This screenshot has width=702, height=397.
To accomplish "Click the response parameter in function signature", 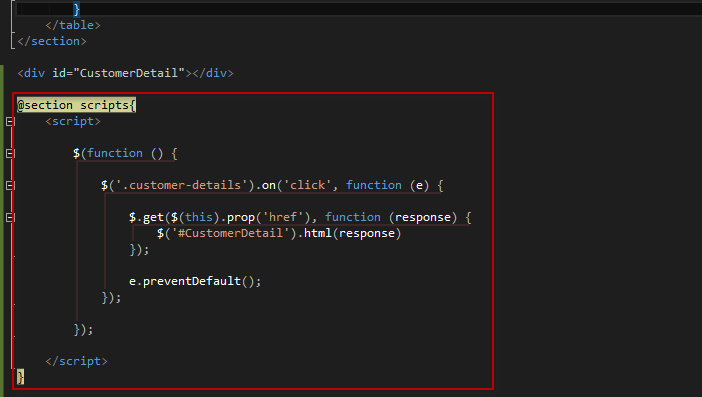I will 423,218.
